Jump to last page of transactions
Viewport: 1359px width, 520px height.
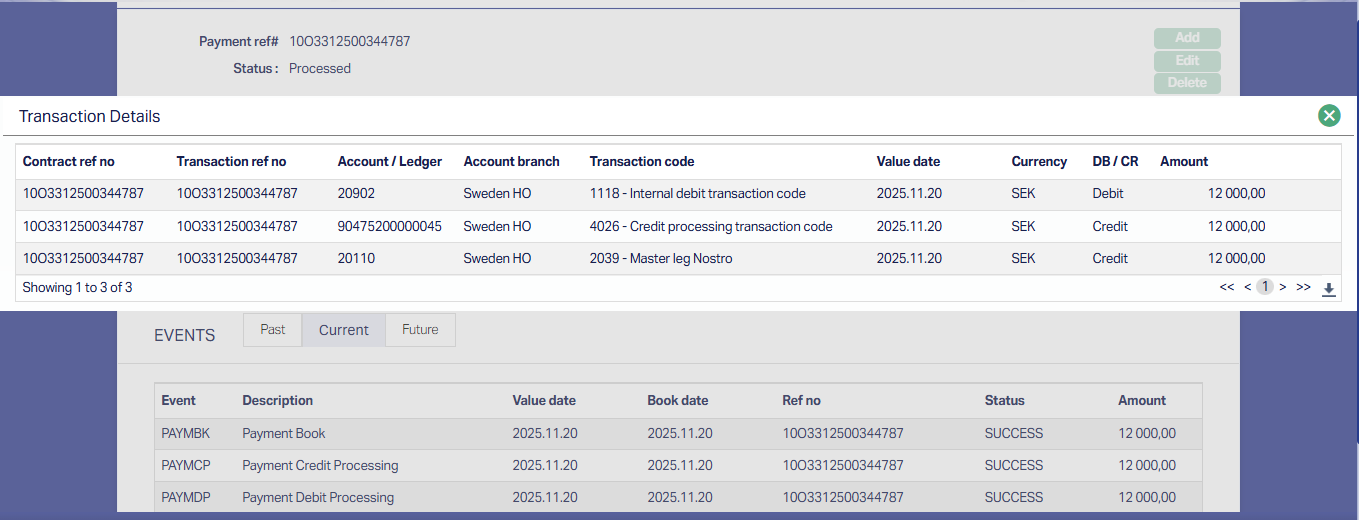(x=1303, y=287)
